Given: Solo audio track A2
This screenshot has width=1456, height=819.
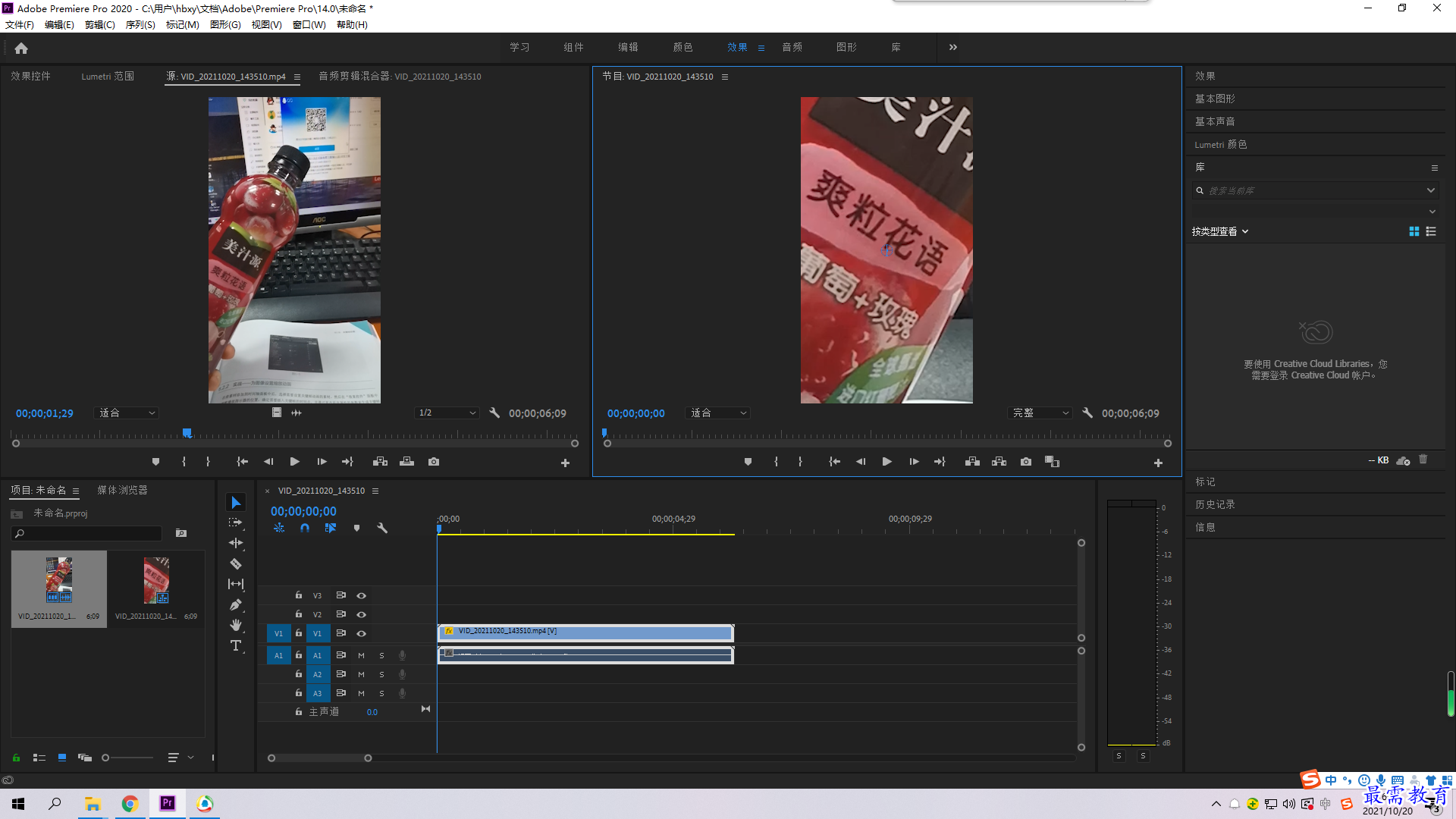Looking at the screenshot, I should [x=381, y=674].
